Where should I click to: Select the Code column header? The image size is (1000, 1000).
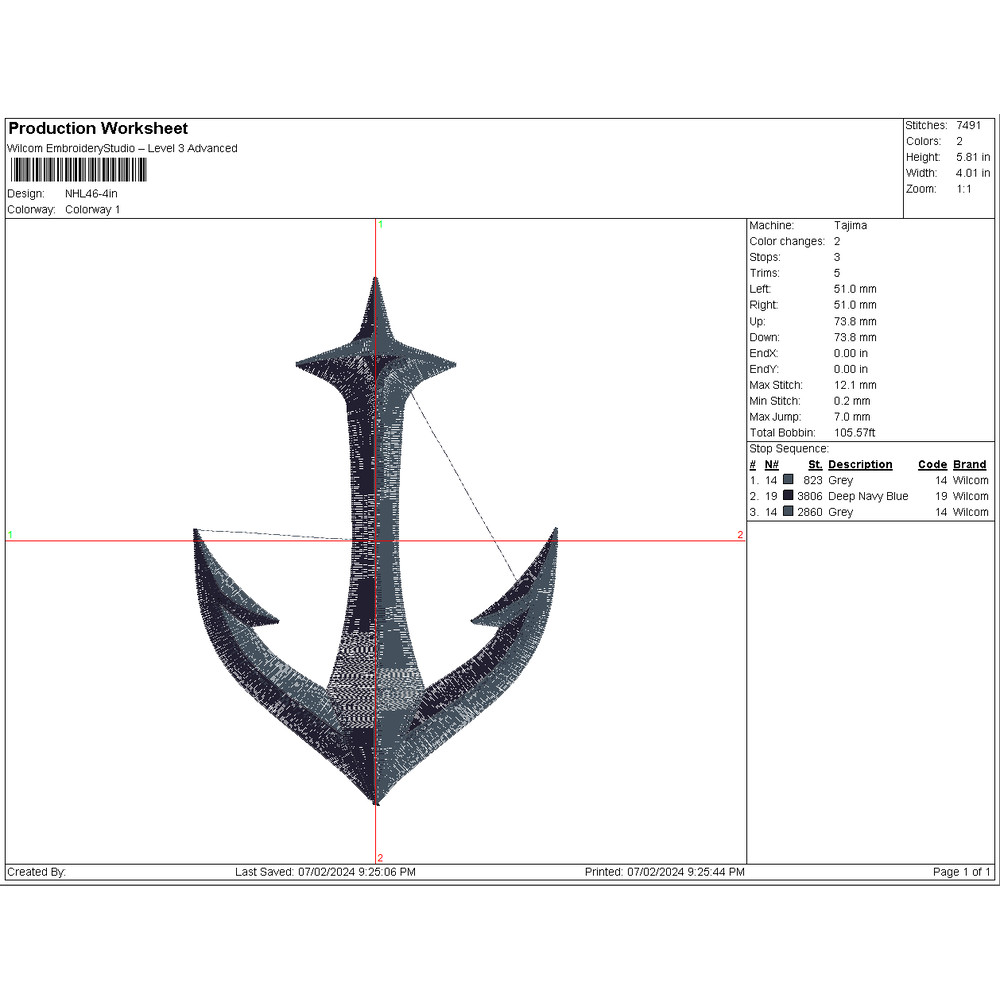(x=932, y=465)
